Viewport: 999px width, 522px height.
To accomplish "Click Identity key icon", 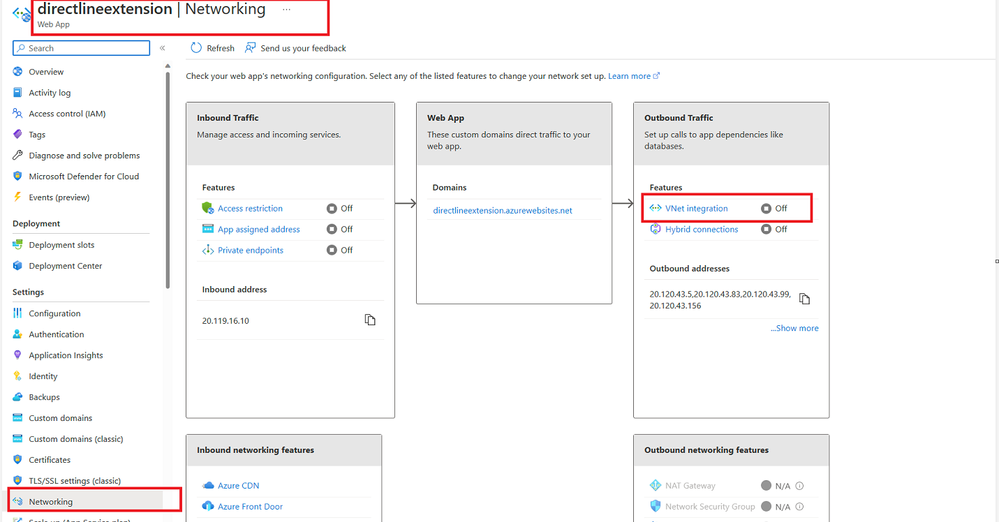I will 17,377.
